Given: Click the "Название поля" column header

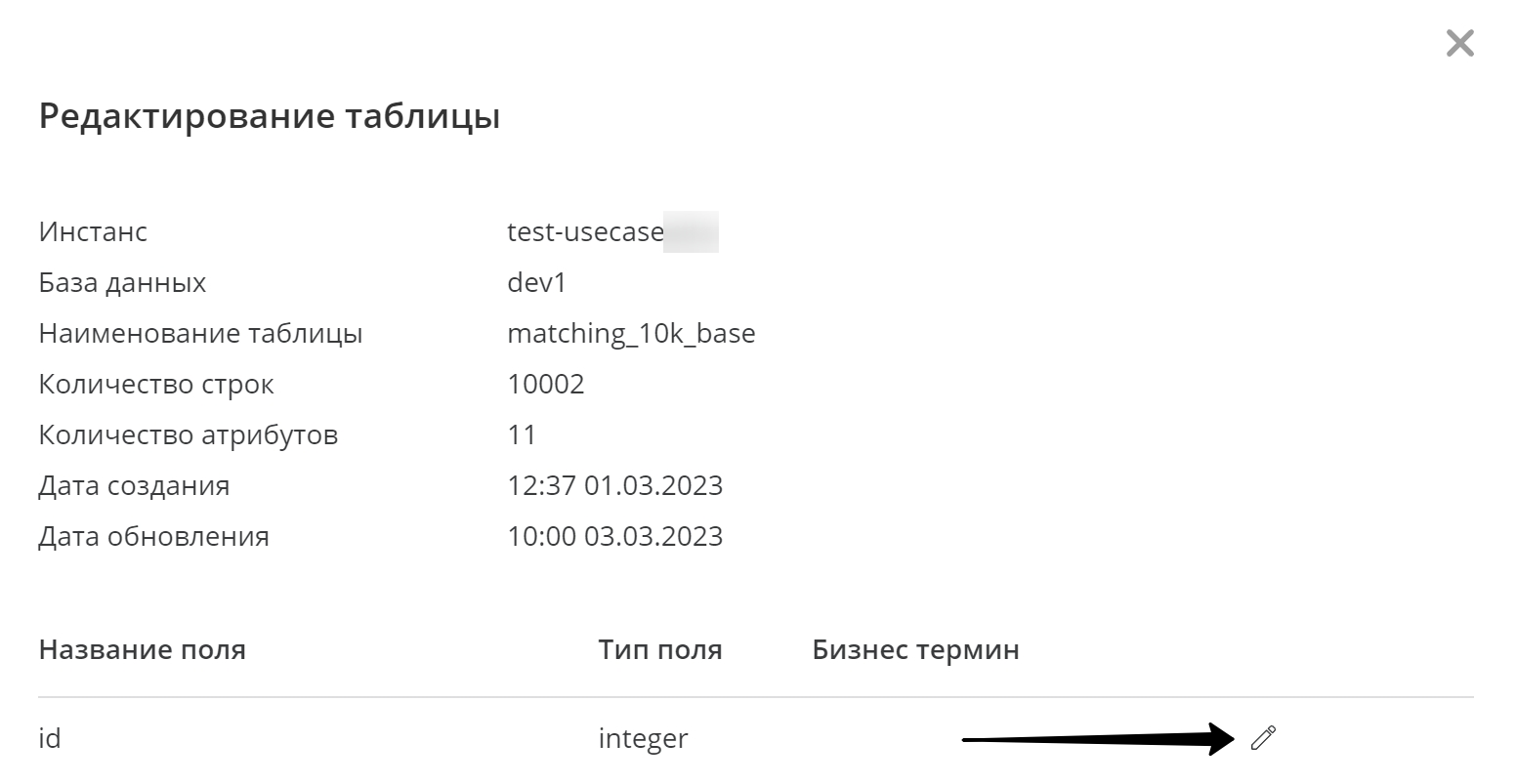Looking at the screenshot, I should click(x=142, y=650).
